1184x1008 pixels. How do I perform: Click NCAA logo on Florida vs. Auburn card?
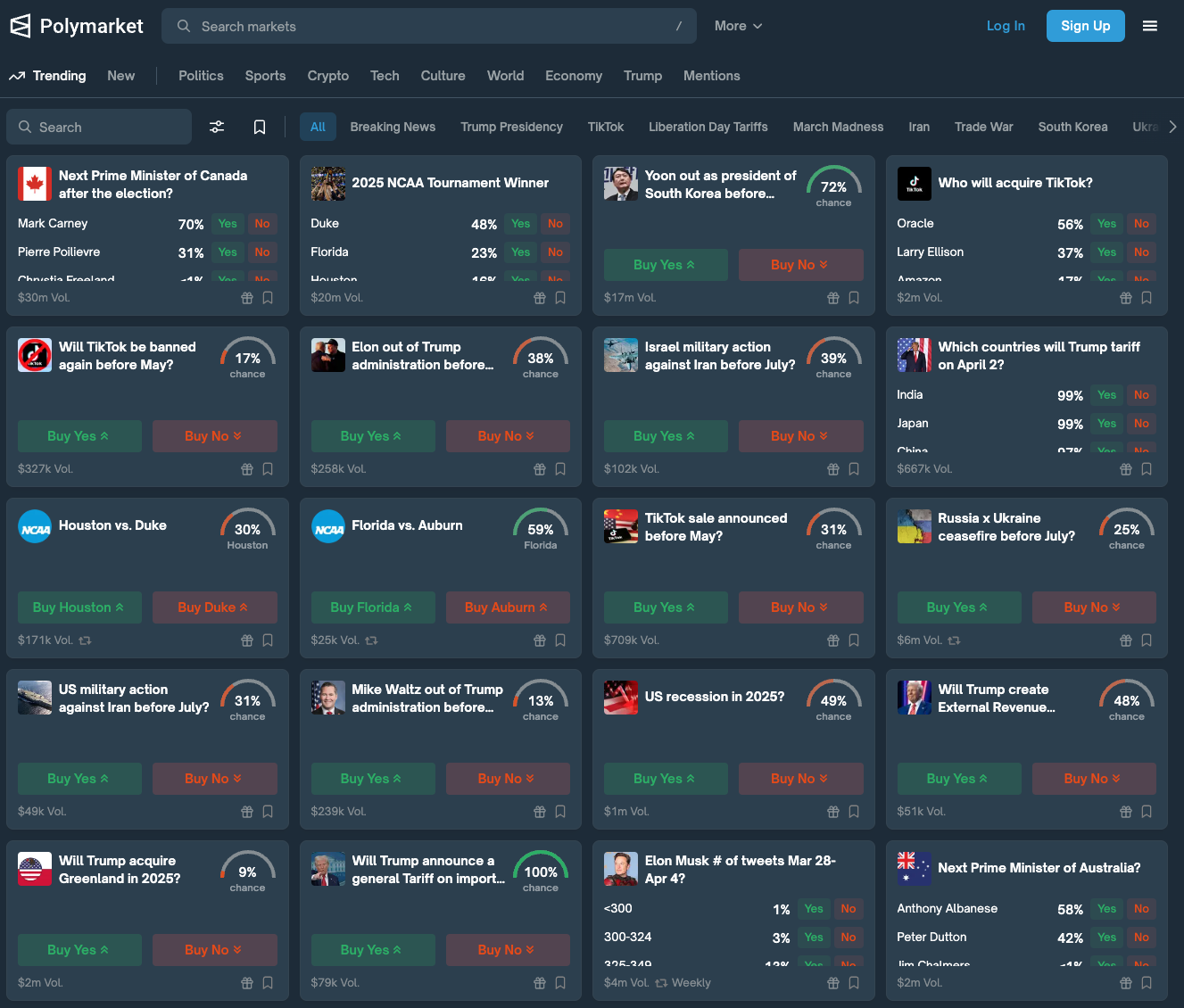click(328, 526)
